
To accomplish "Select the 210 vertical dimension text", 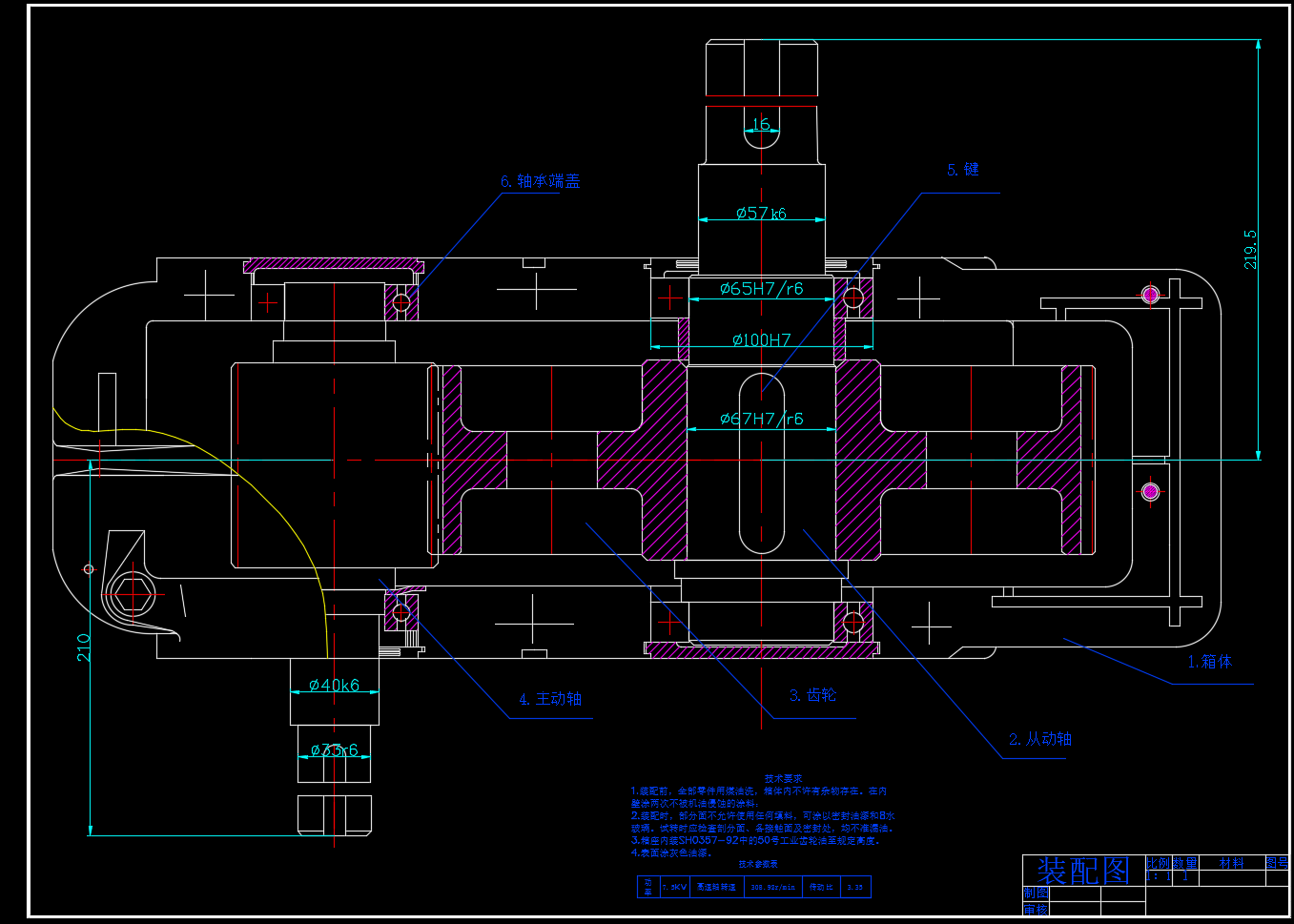I will [x=84, y=648].
